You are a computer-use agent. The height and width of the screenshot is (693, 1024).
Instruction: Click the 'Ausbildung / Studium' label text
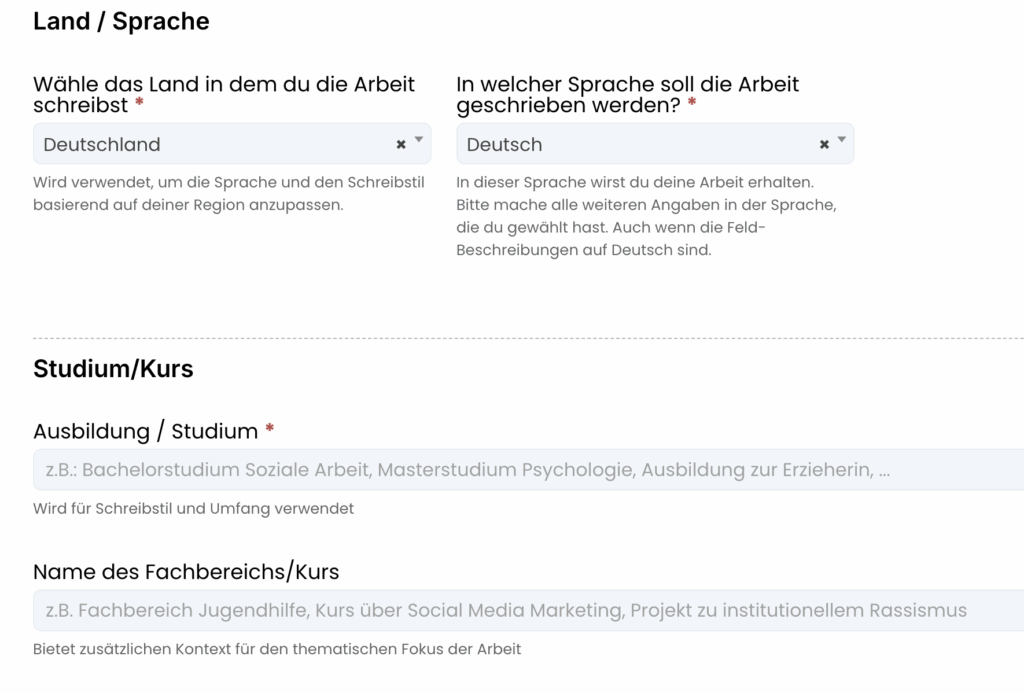click(146, 432)
